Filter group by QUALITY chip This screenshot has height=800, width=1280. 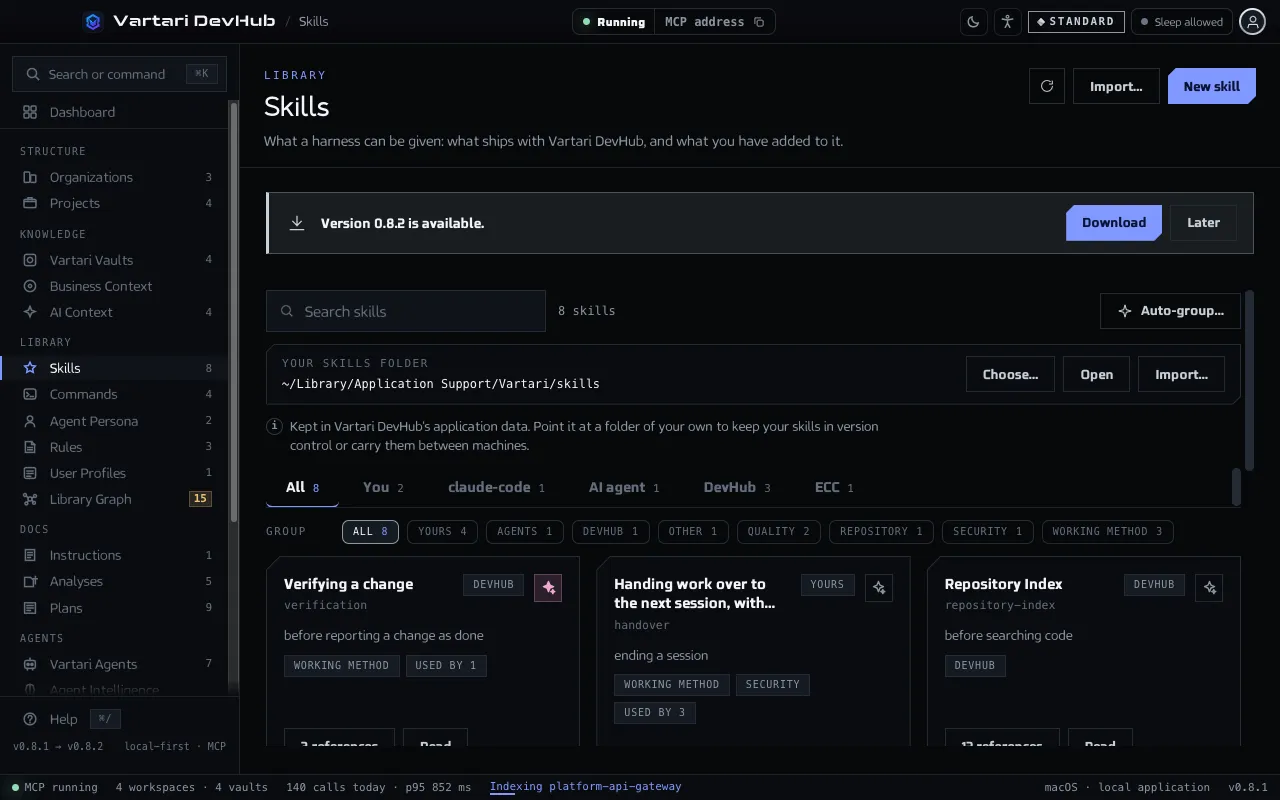tap(779, 532)
